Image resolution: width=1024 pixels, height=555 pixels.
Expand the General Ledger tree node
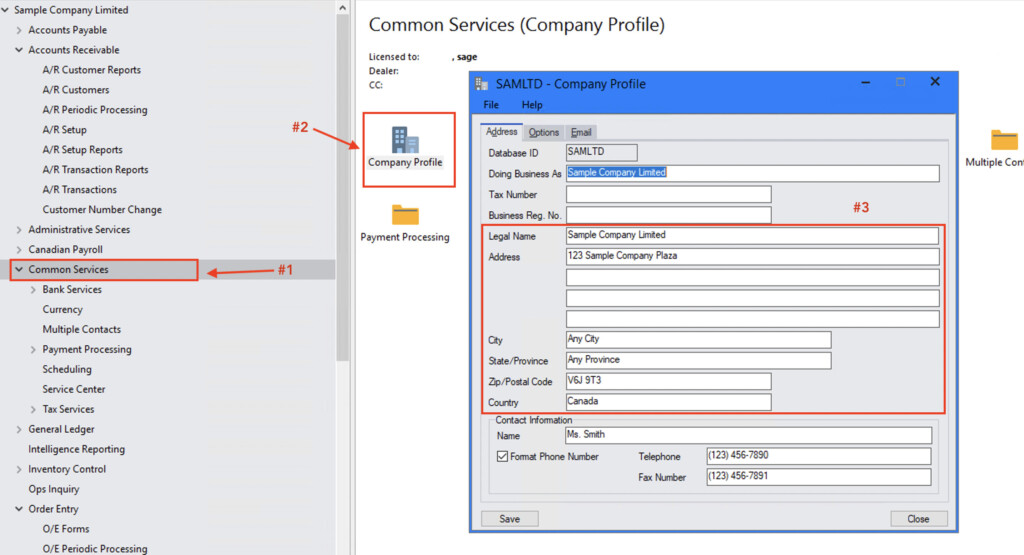[19, 430]
